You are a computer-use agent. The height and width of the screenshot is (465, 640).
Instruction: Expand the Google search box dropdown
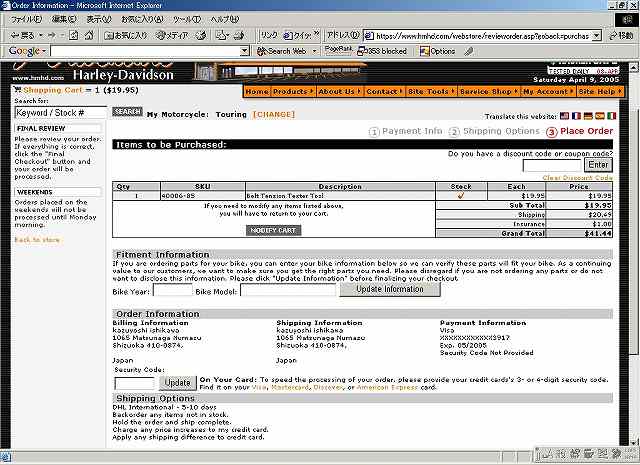pyautogui.click(x=245, y=51)
